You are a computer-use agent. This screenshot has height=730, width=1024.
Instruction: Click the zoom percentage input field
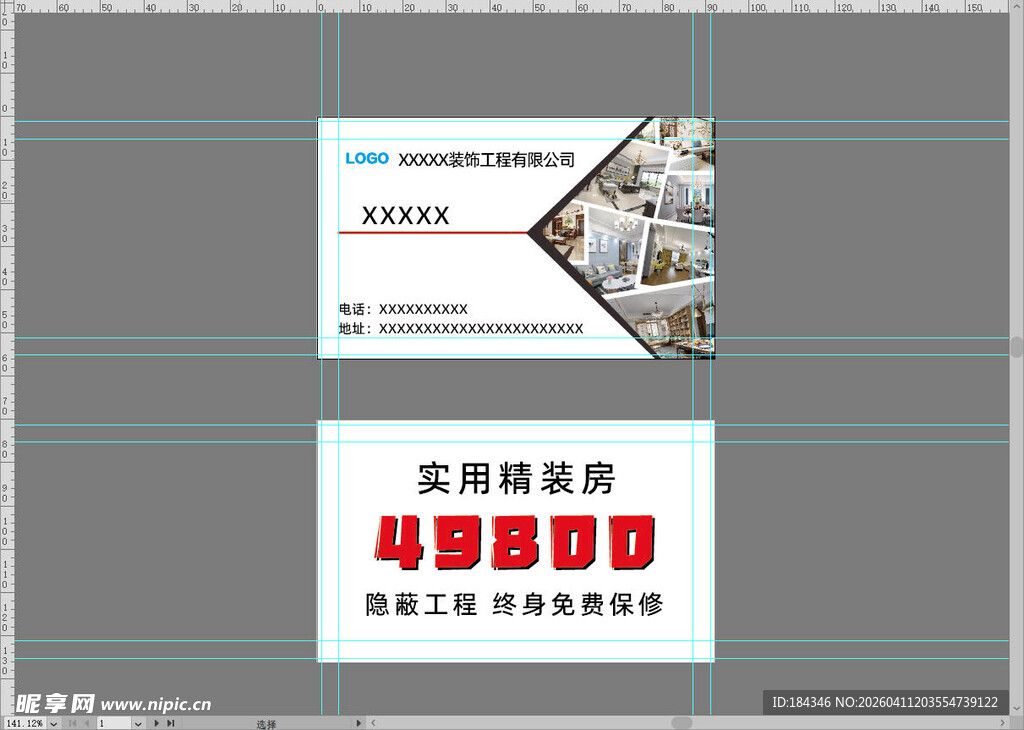(x=25, y=723)
